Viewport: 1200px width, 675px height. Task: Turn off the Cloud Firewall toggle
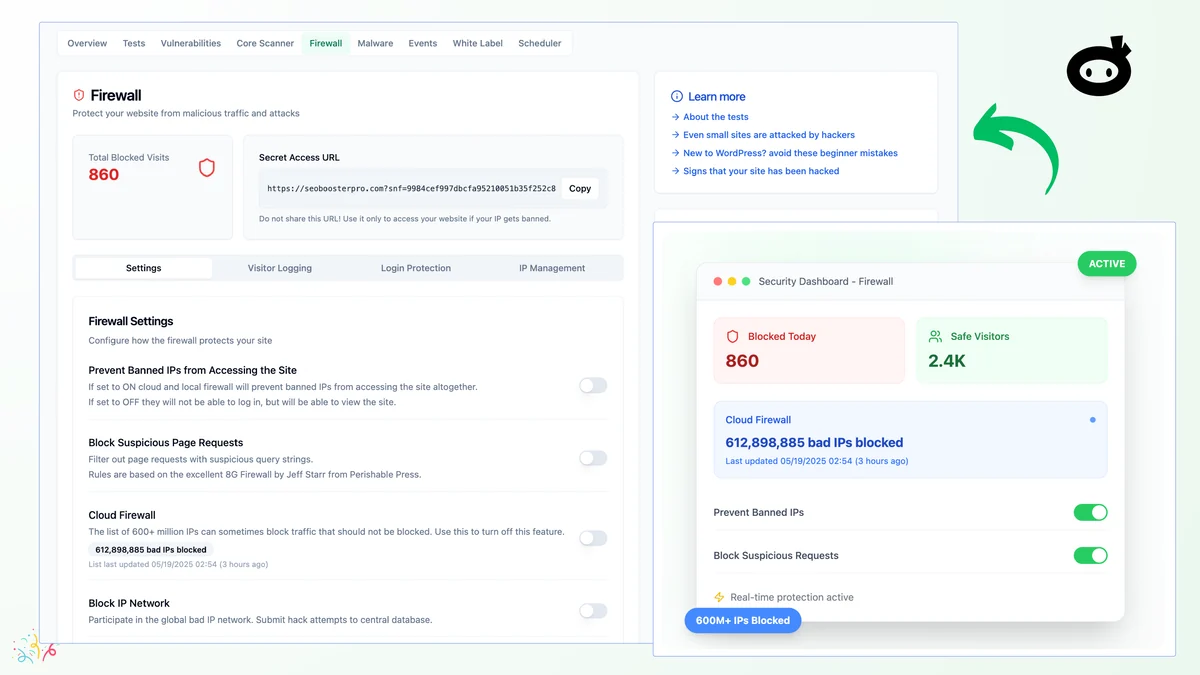pos(593,538)
